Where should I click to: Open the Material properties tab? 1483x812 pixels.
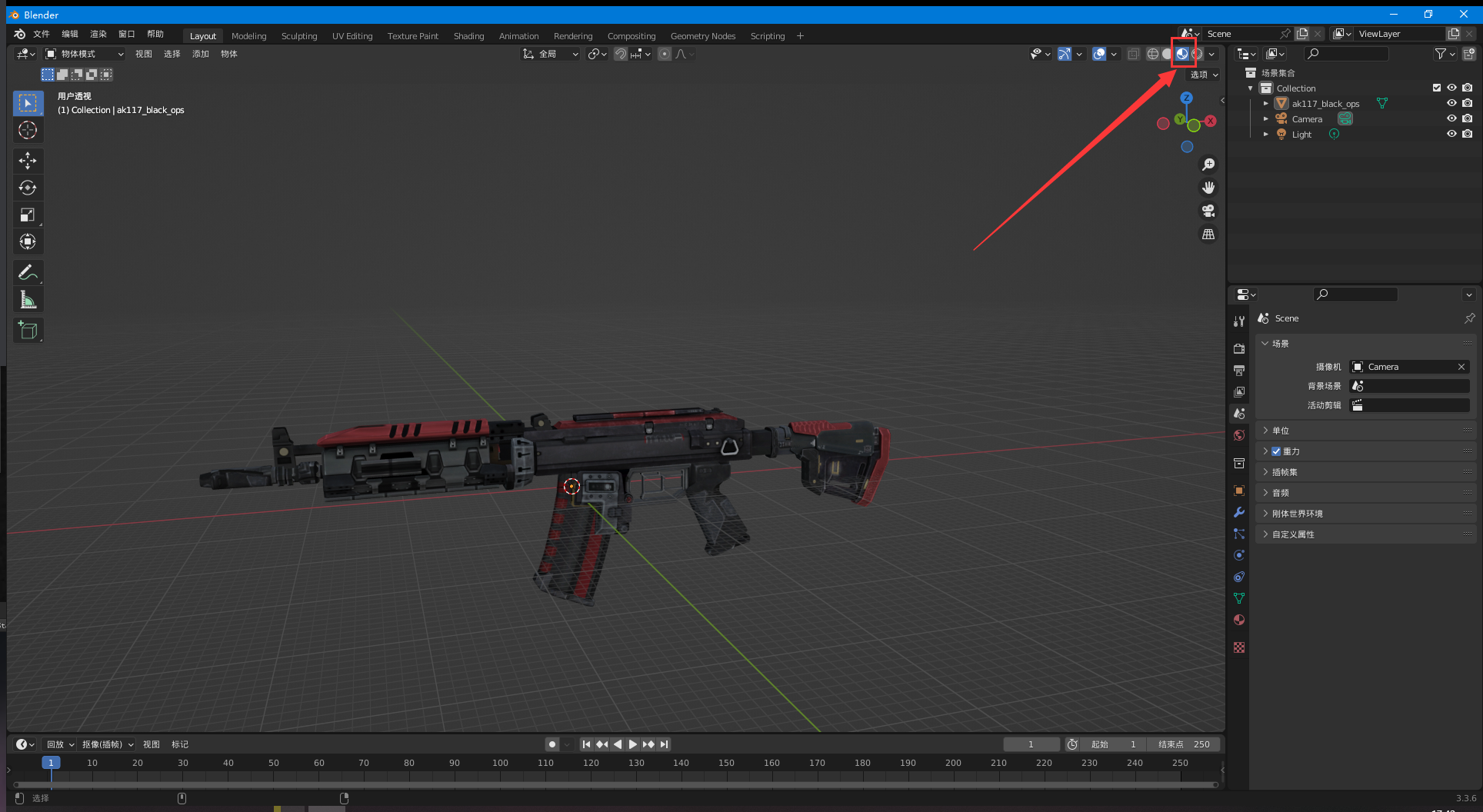pos(1238,620)
